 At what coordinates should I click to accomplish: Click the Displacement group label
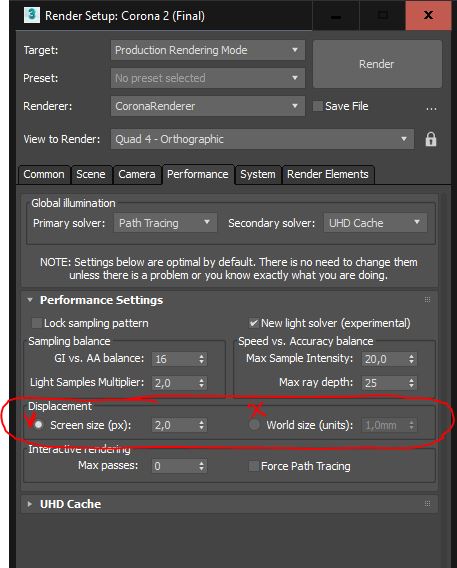[x=60, y=406]
